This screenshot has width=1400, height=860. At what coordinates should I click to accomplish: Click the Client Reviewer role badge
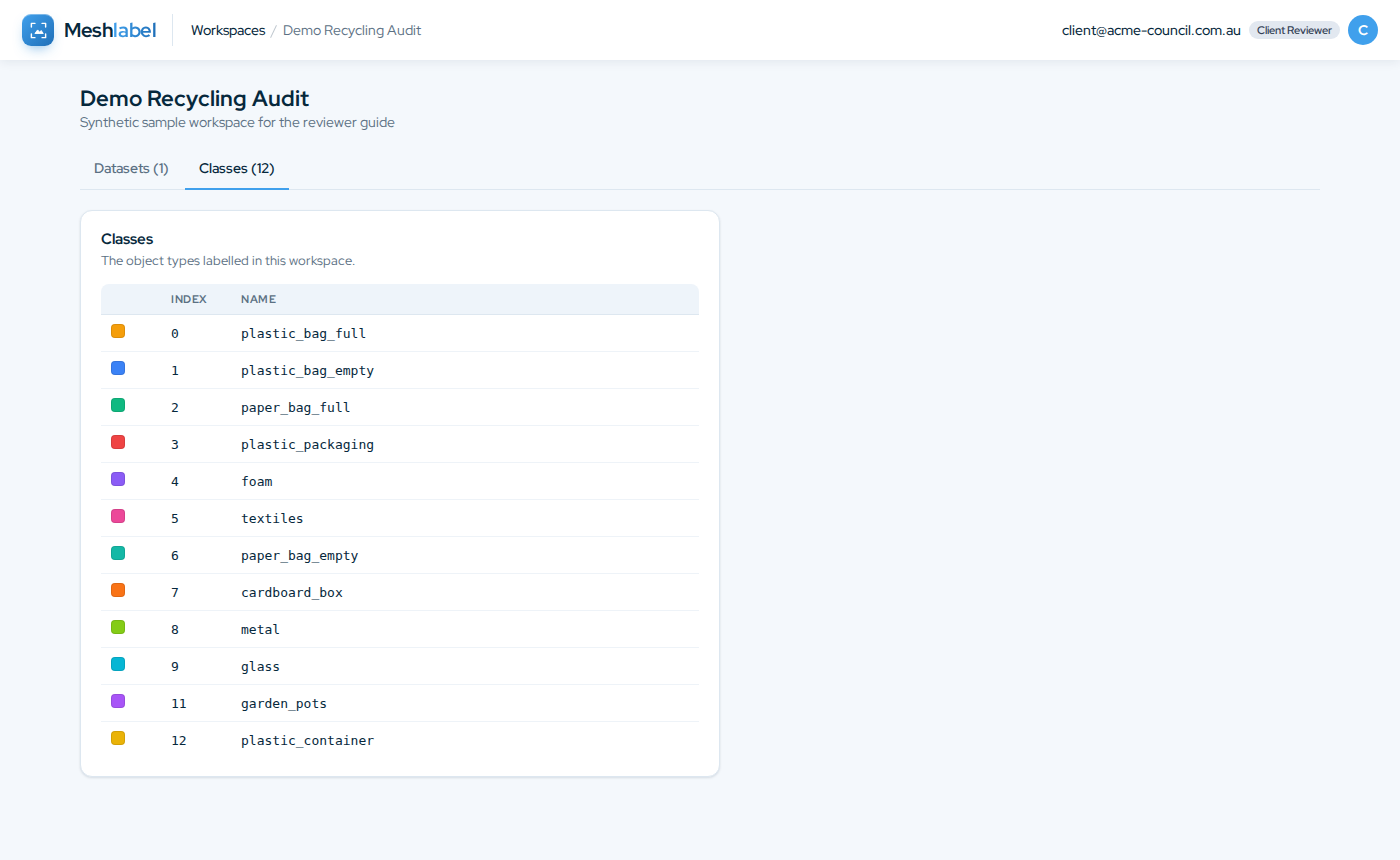pos(1294,30)
